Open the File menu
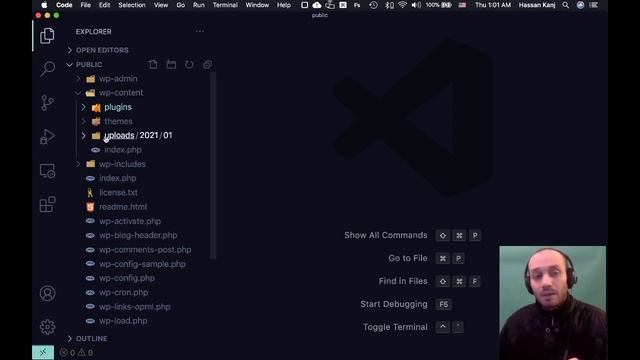The width and height of the screenshot is (640, 360). click(86, 5)
